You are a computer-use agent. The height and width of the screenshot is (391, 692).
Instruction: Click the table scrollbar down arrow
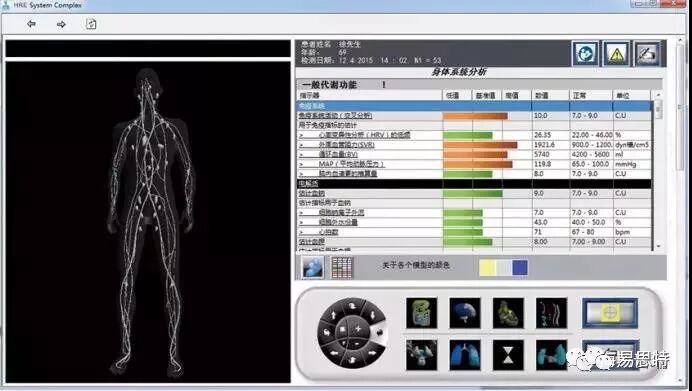(658, 246)
